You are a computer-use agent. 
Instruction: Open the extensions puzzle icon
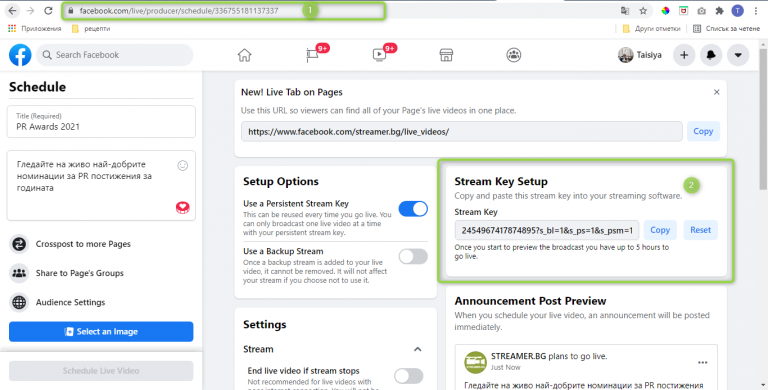(x=720, y=11)
